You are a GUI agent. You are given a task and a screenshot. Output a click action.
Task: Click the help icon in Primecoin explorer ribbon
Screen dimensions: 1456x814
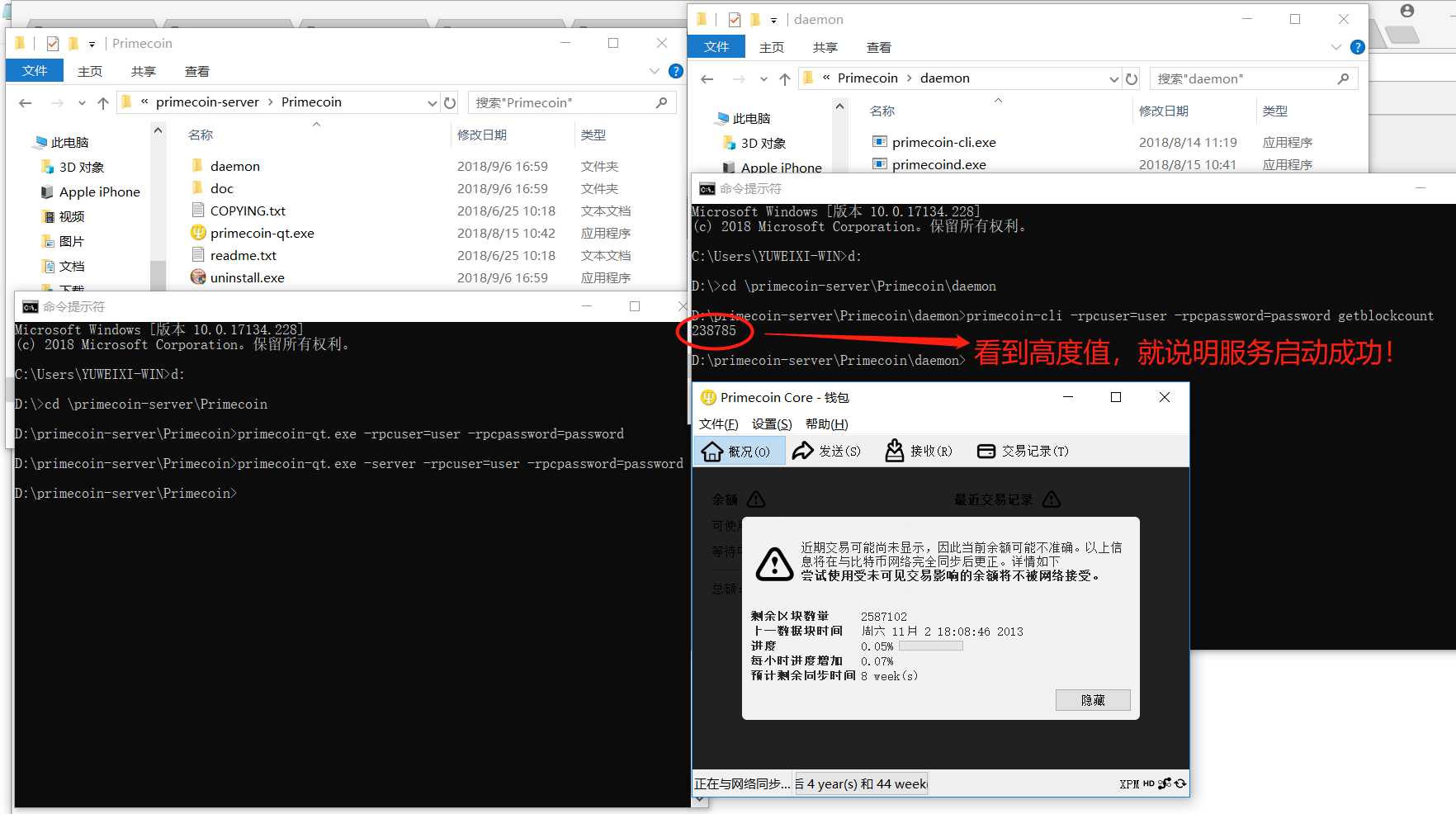pos(676,71)
